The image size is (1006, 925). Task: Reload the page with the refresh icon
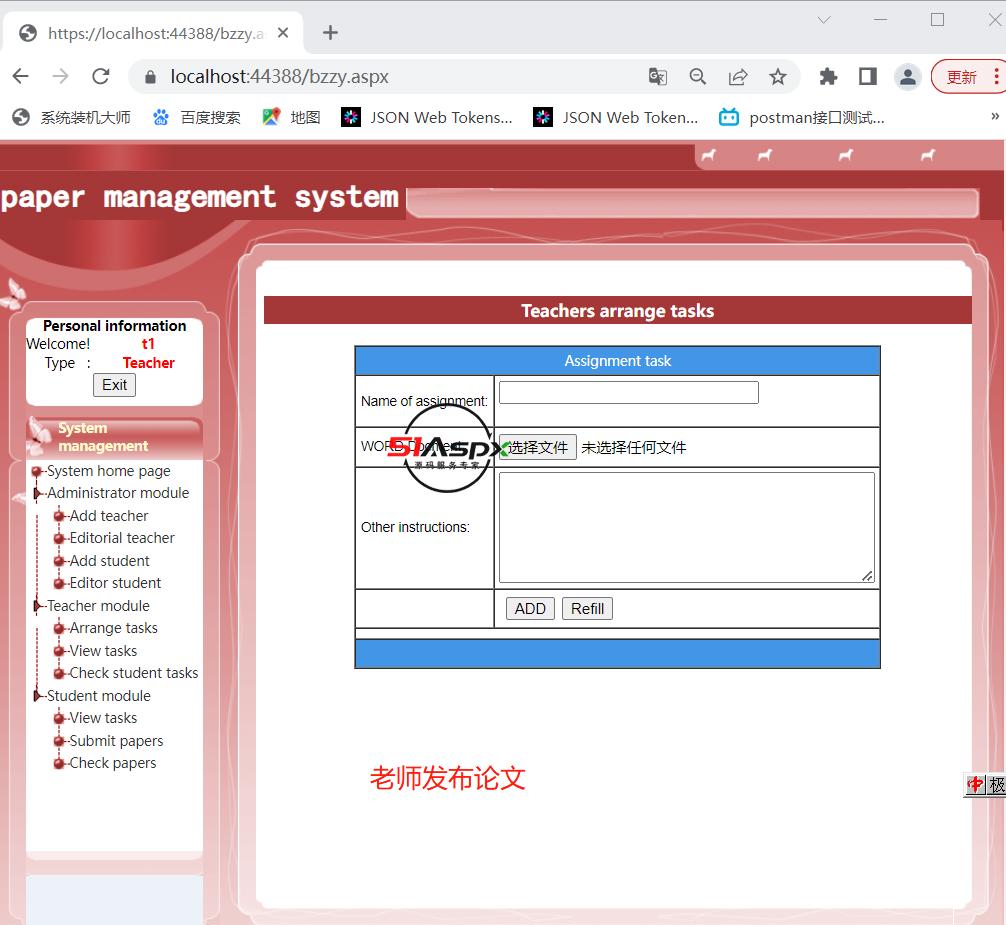(100, 76)
